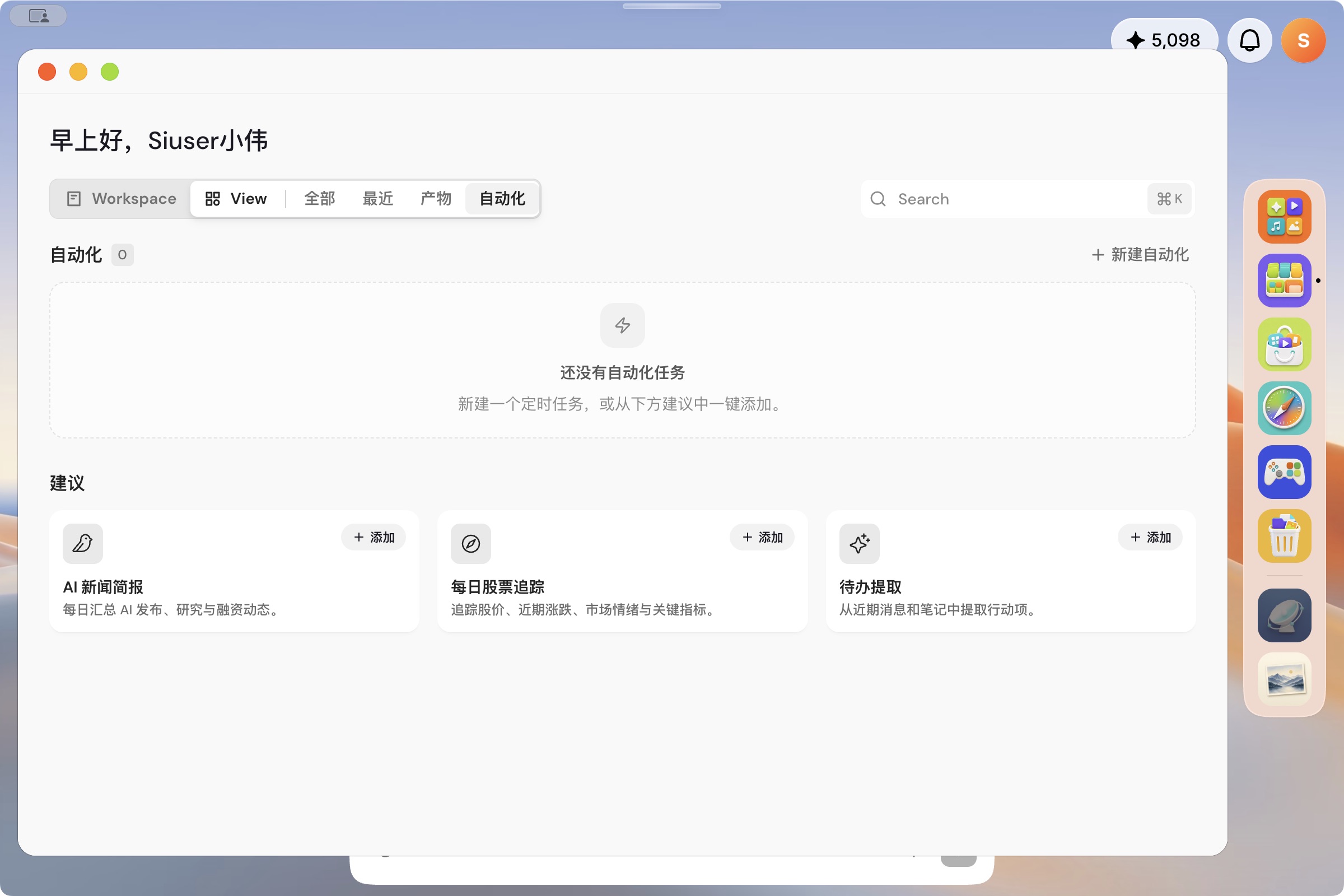Switch to the Workspace tab
The height and width of the screenshot is (896, 1344).
121,199
